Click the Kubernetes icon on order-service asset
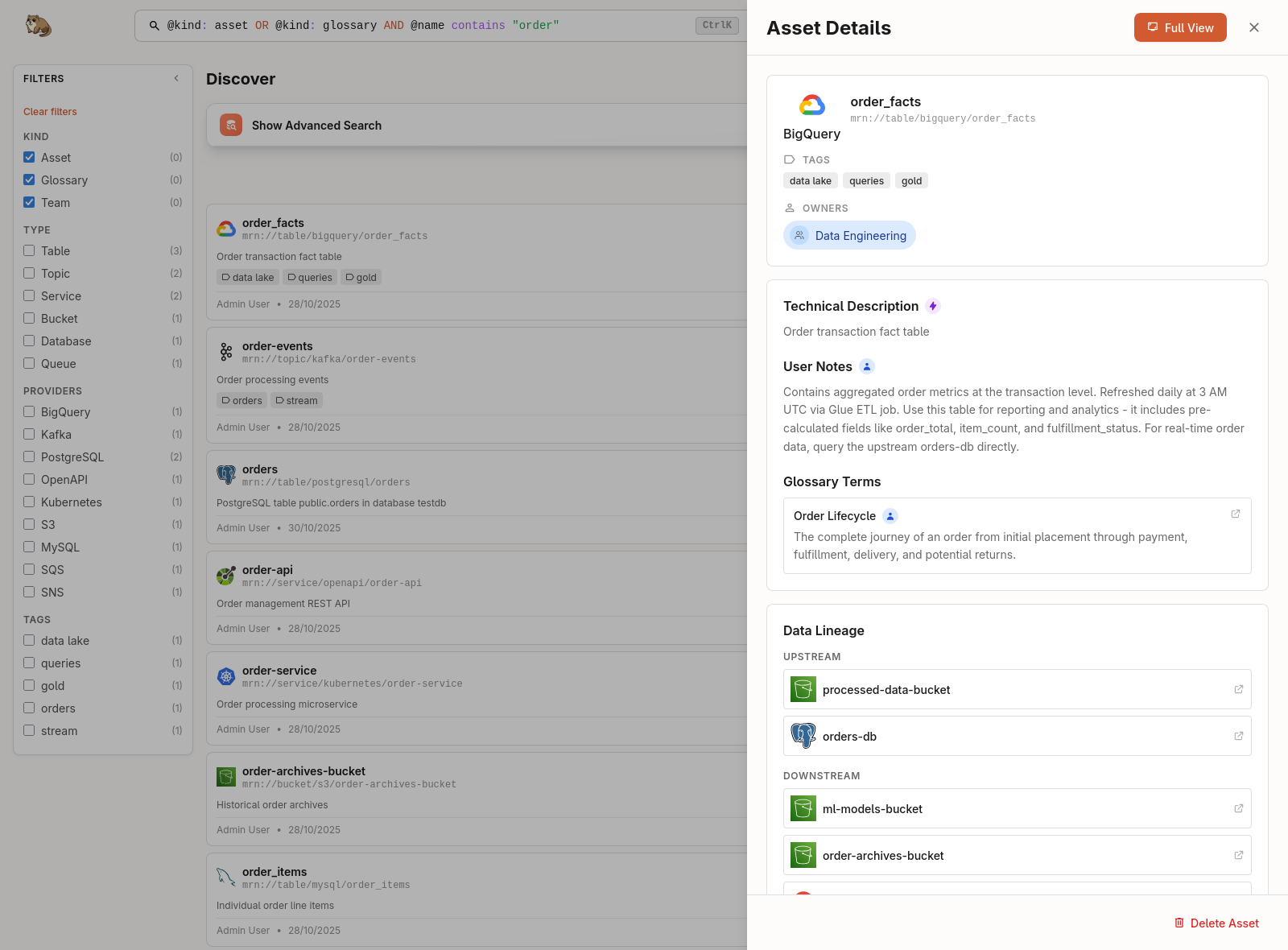 (x=225, y=676)
